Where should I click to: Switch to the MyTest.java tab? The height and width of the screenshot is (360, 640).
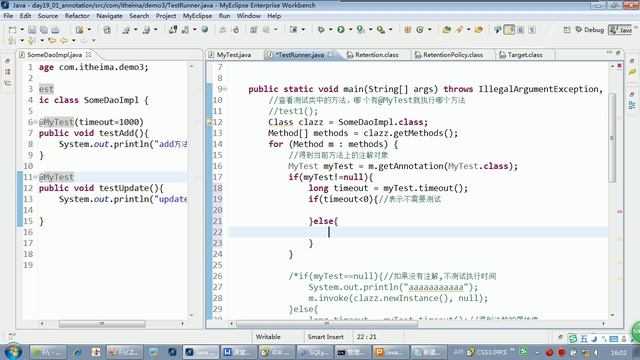point(234,55)
